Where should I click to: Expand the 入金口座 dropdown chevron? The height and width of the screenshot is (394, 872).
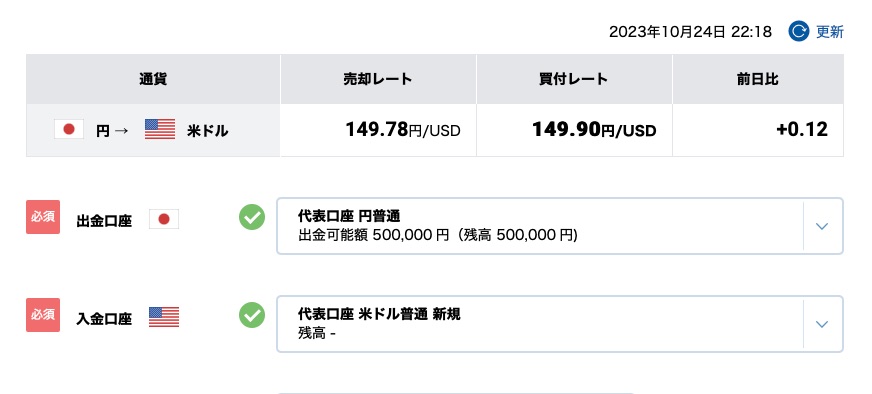click(822, 324)
